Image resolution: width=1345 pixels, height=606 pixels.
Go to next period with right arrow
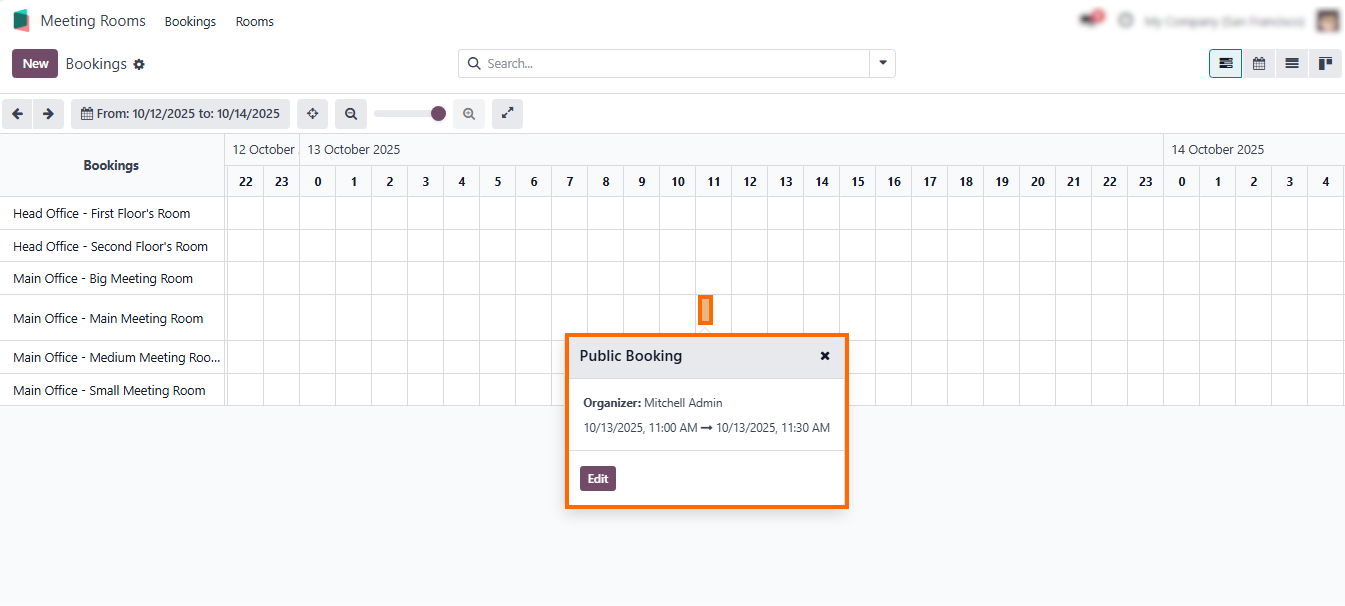pyautogui.click(x=48, y=114)
